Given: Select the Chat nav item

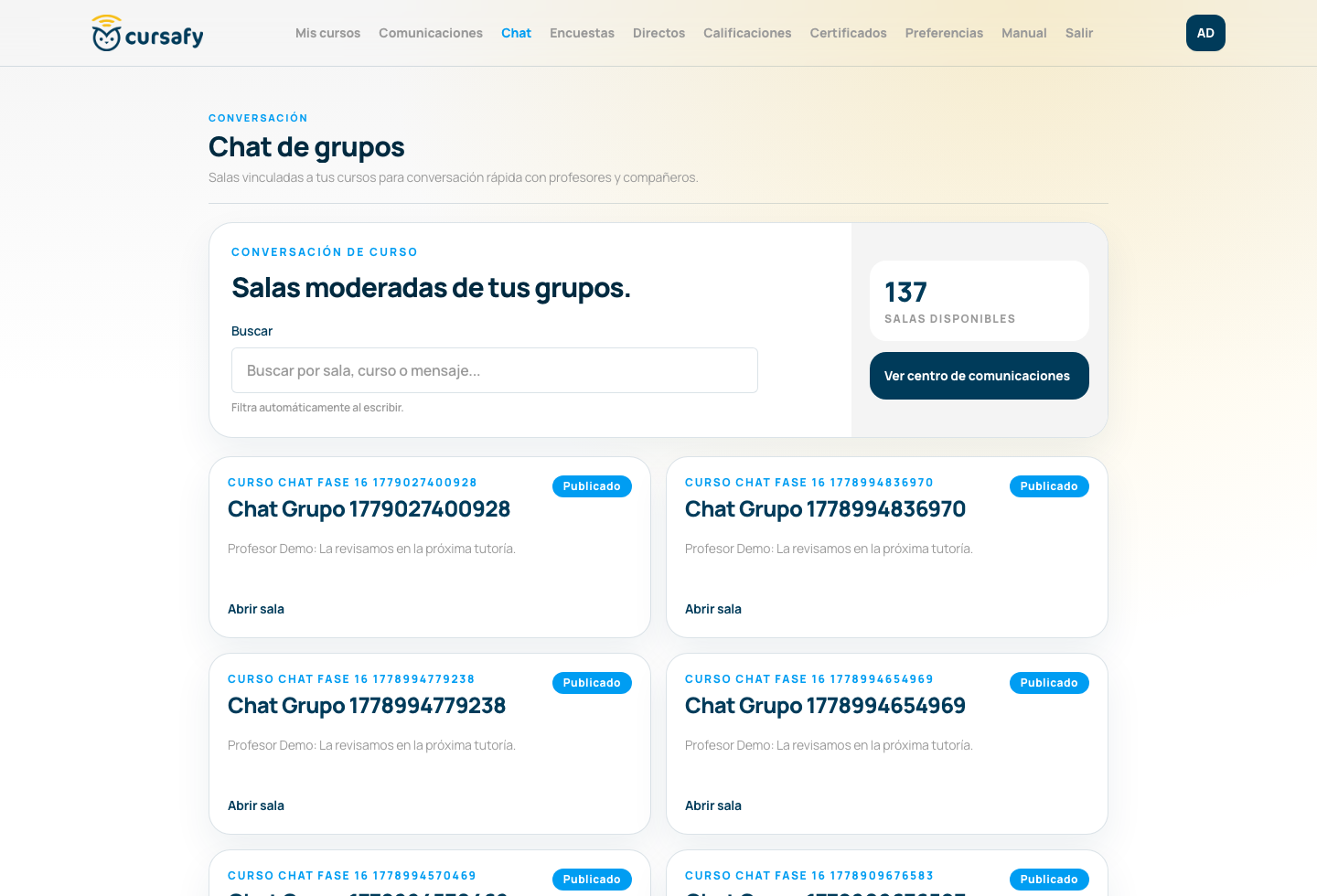Looking at the screenshot, I should click(516, 33).
